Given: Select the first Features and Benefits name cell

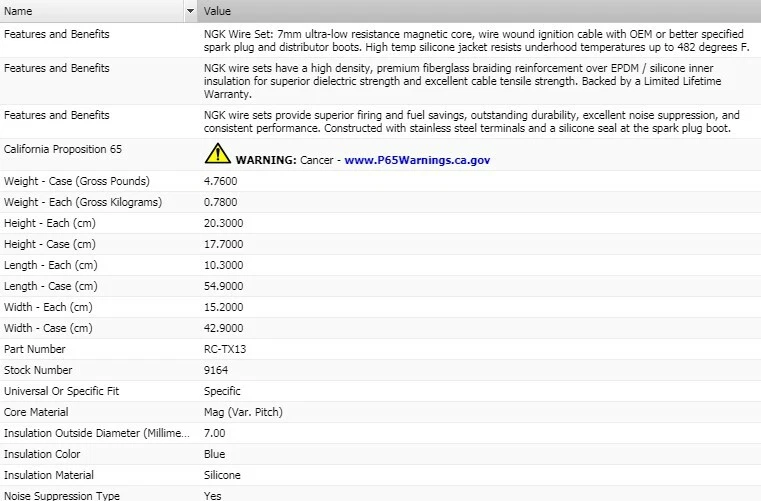Looking at the screenshot, I should coord(56,34).
